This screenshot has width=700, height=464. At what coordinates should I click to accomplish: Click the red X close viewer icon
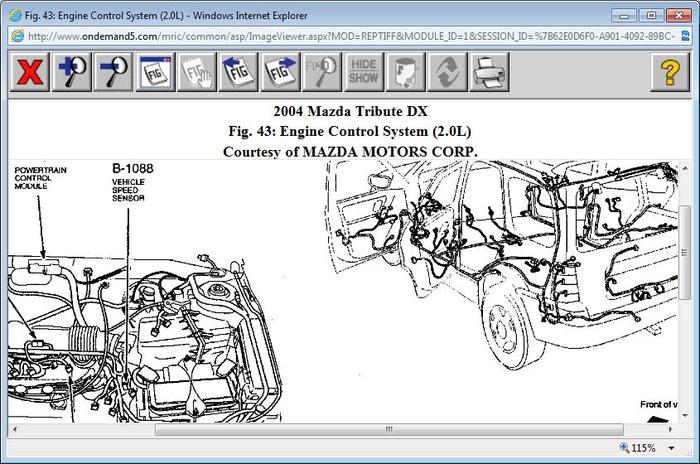point(29,72)
